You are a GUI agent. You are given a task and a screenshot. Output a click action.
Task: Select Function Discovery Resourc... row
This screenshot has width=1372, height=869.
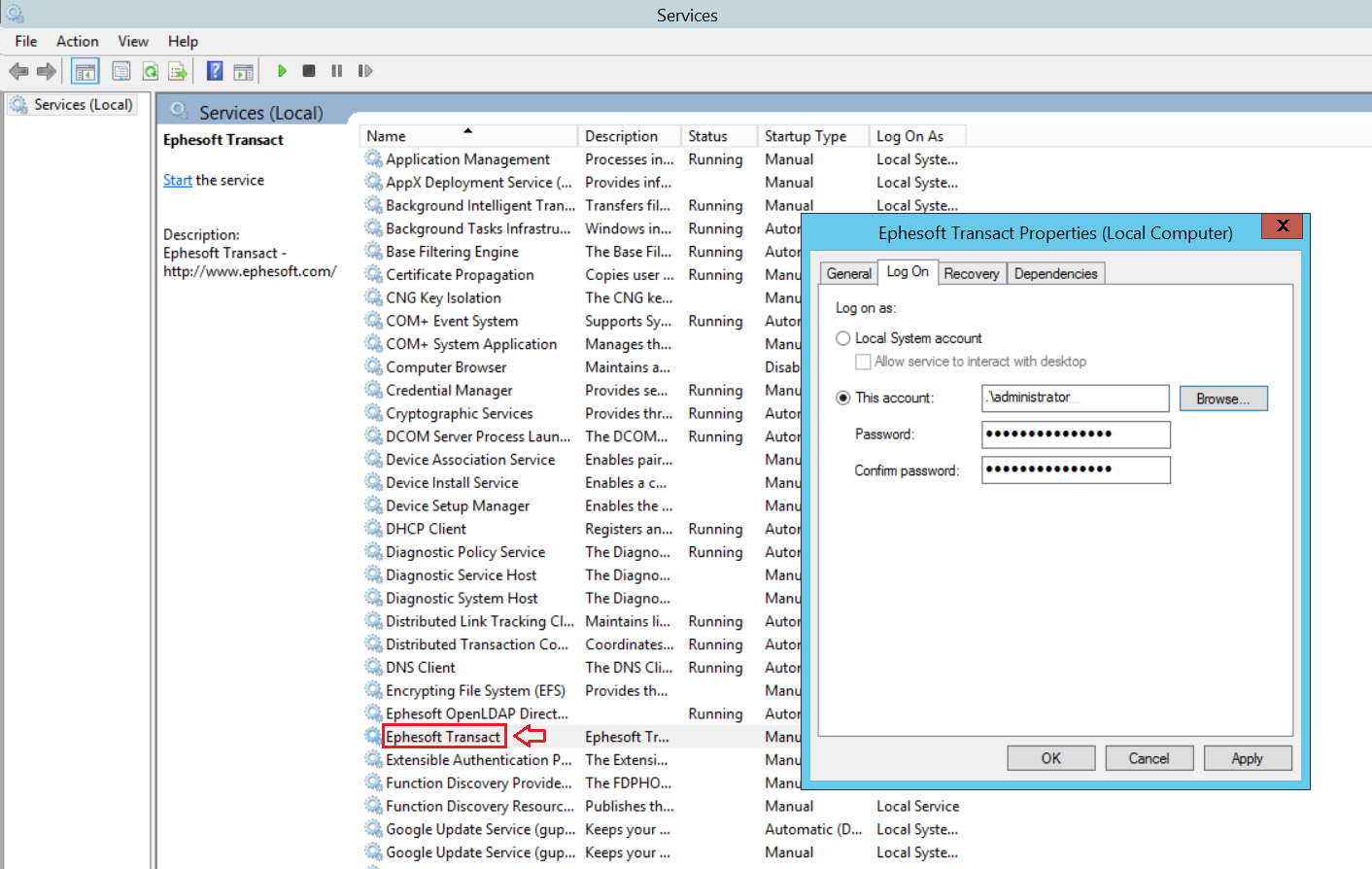tap(480, 806)
